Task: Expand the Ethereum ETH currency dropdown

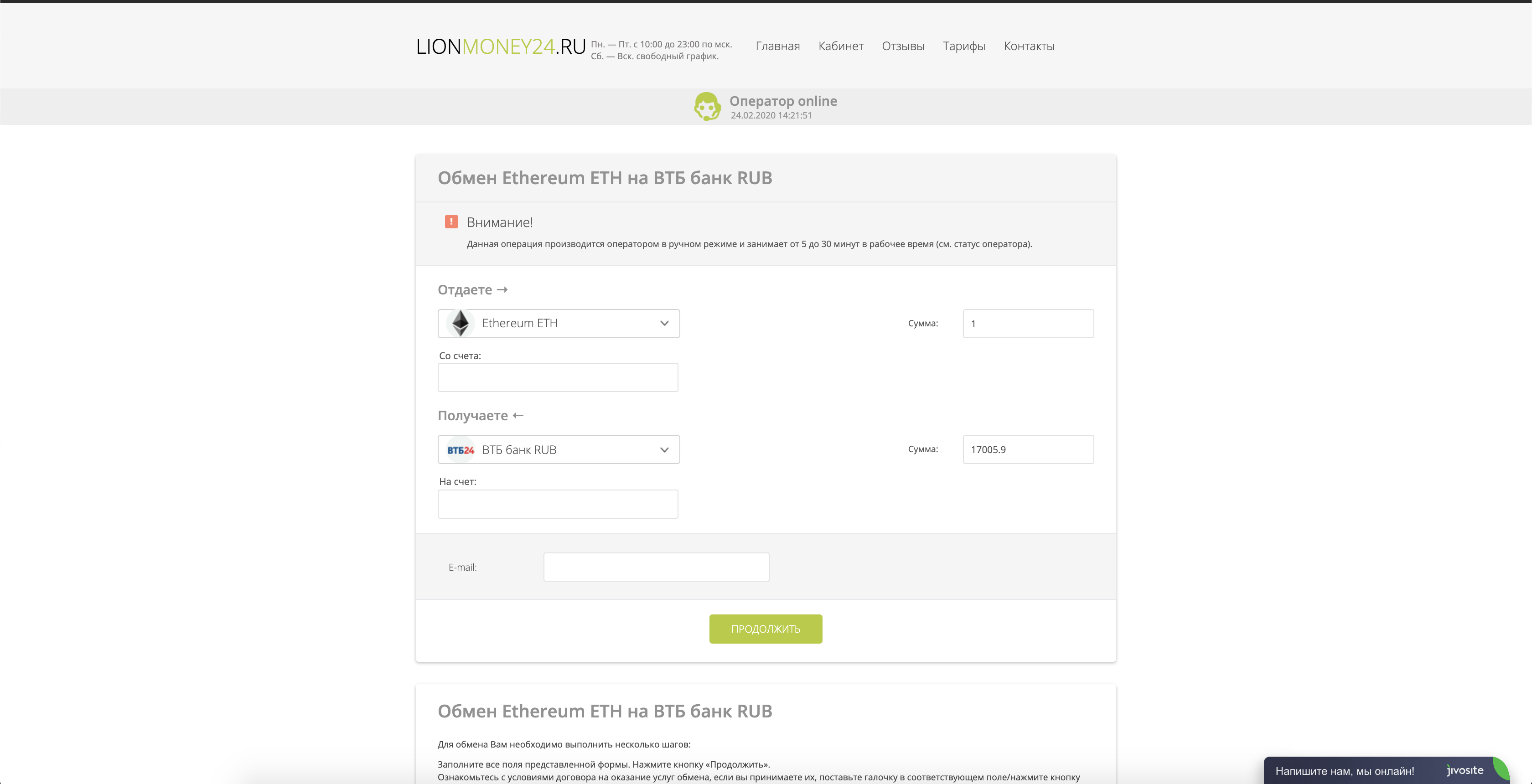Action: pos(664,323)
